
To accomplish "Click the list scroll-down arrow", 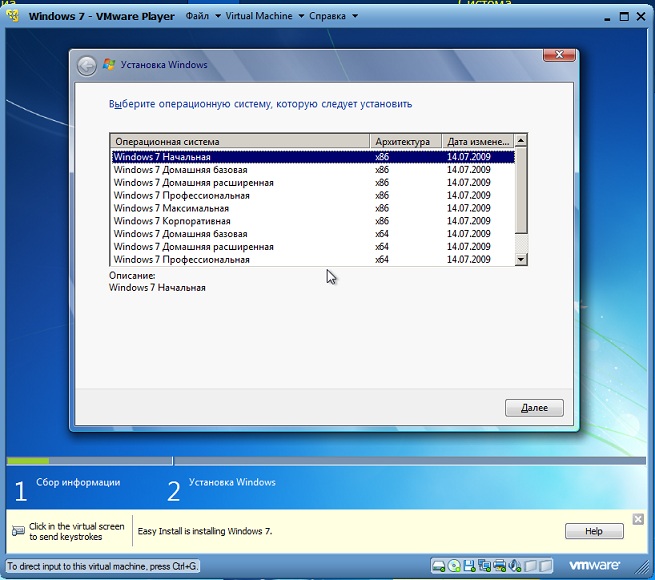I will 520,259.
